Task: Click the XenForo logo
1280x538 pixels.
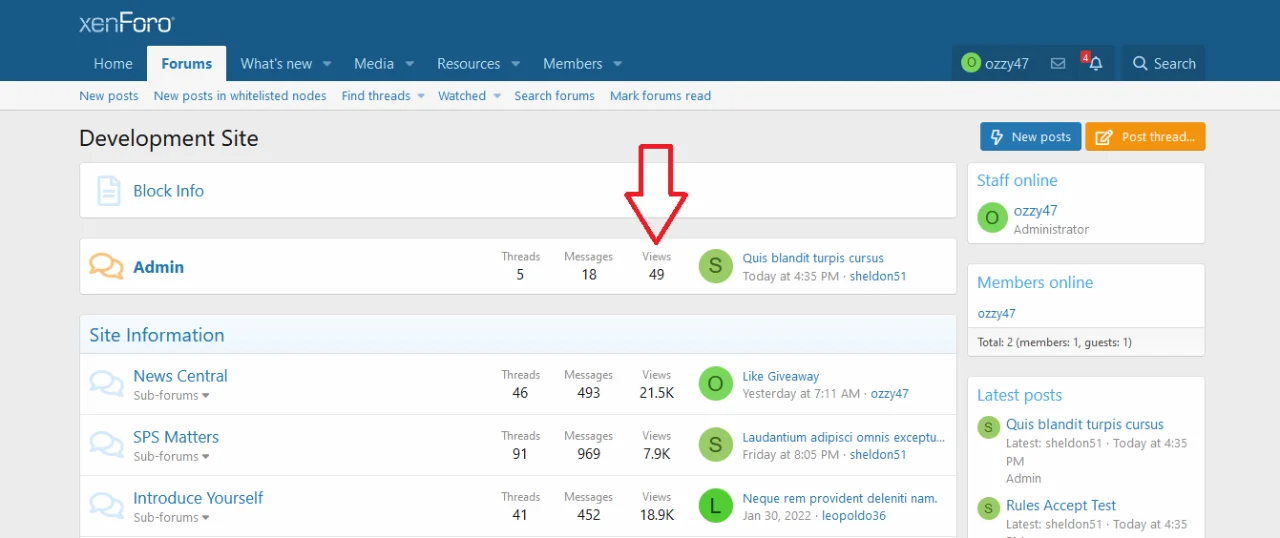Action: click(x=126, y=23)
